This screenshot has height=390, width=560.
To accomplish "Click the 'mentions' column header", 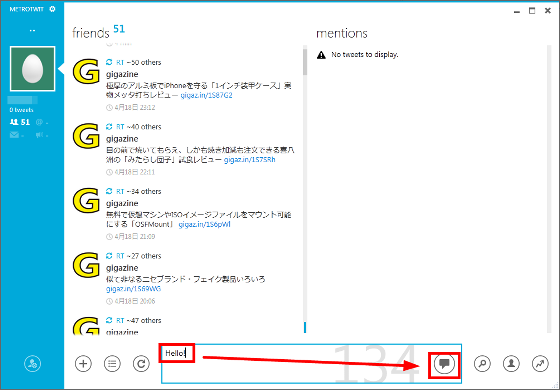I will pos(342,33).
